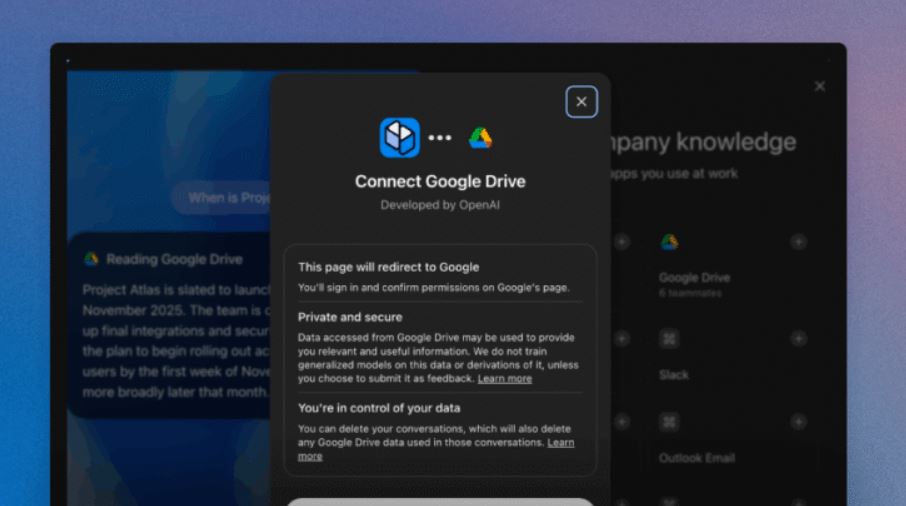
Task: Click the three-dot connector between the icons
Action: pyautogui.click(x=440, y=137)
